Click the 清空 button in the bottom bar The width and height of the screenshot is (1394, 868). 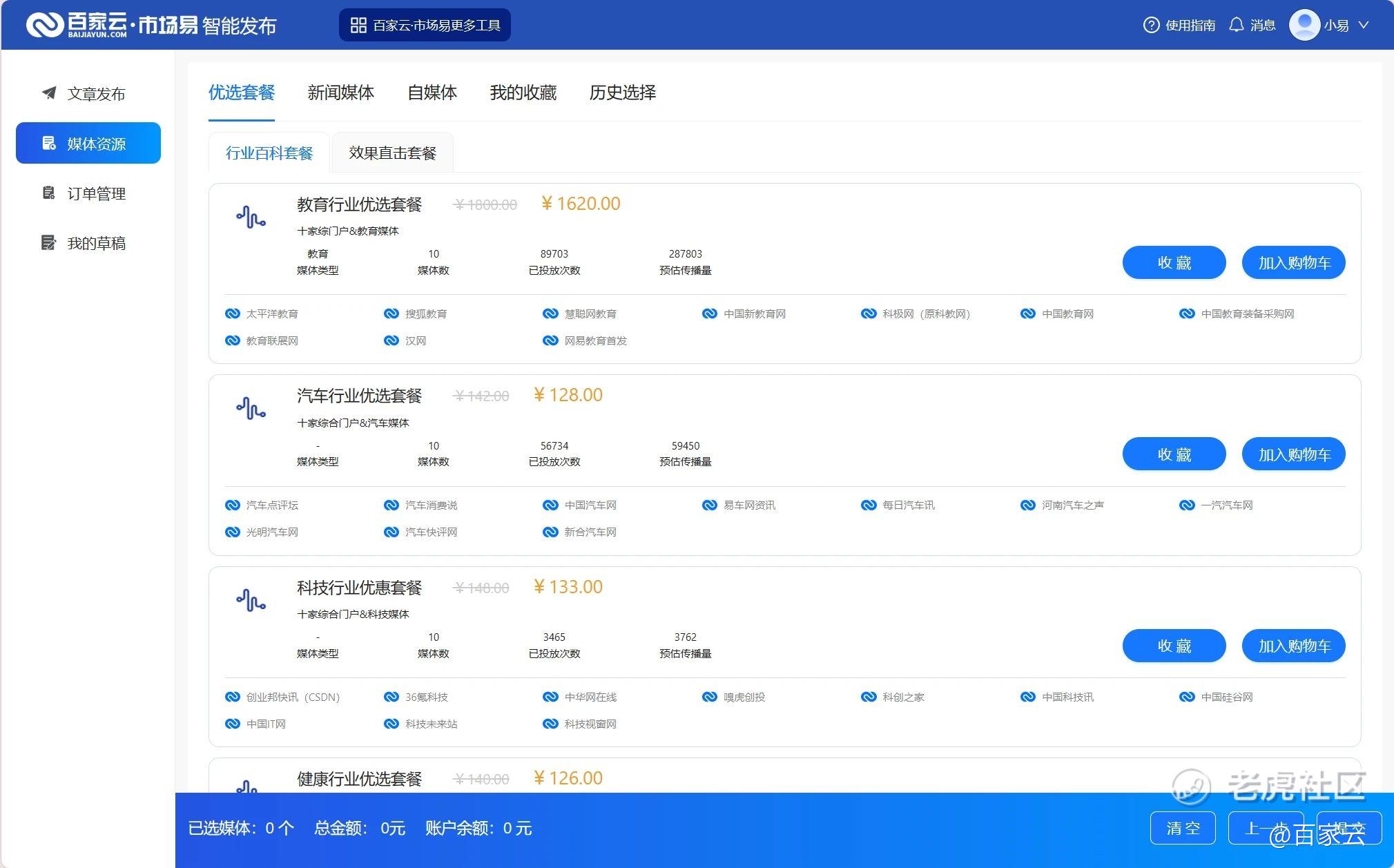click(x=1182, y=828)
